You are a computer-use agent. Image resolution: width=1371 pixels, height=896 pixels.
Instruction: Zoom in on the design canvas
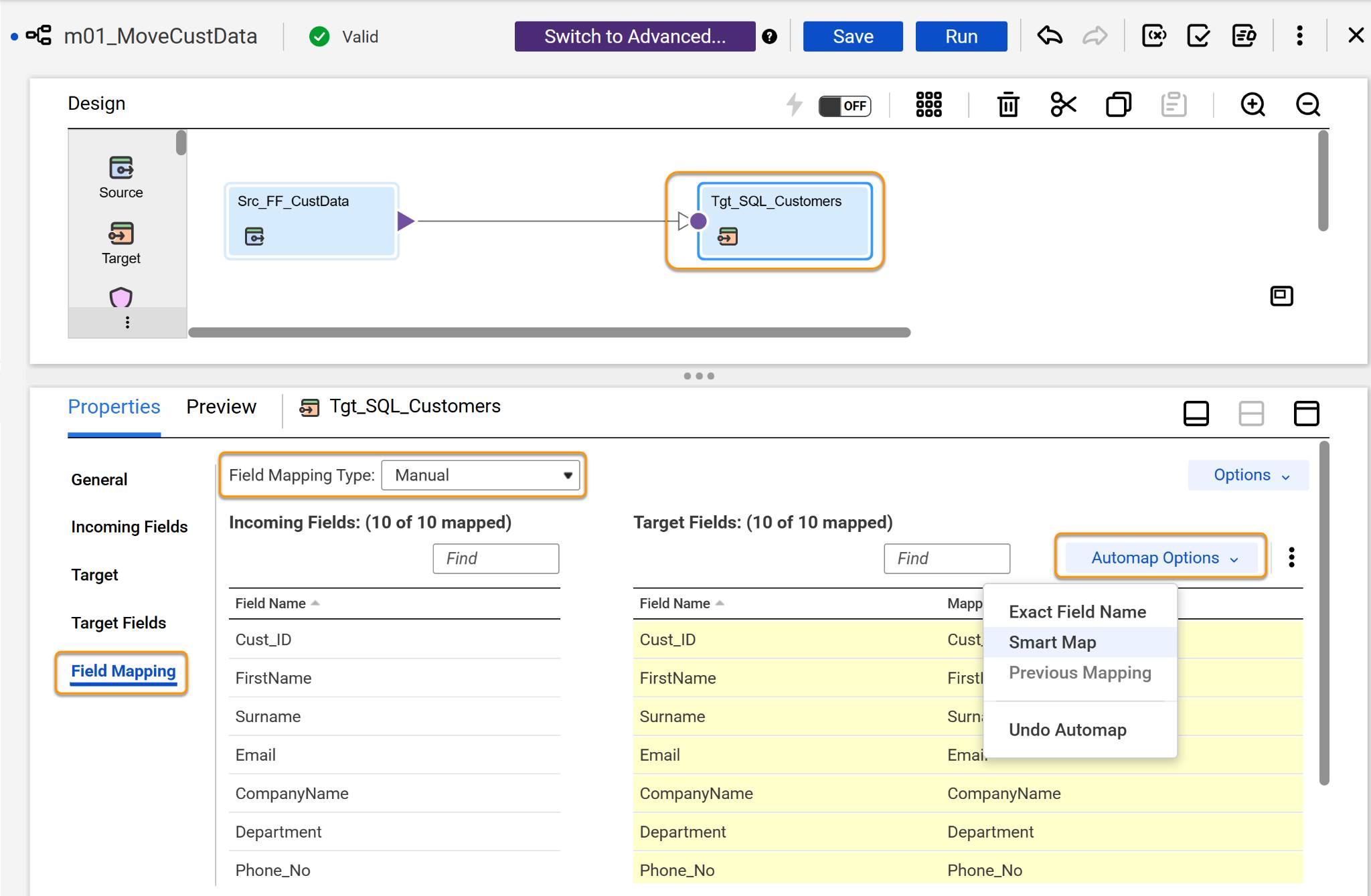tap(1253, 104)
